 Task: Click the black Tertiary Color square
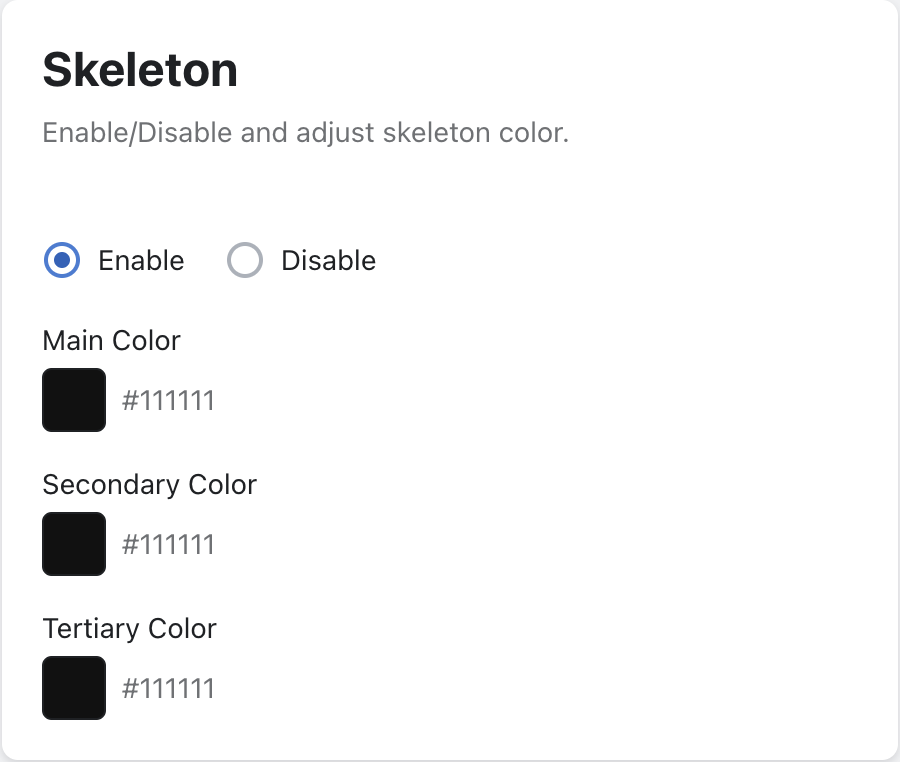pos(73,687)
